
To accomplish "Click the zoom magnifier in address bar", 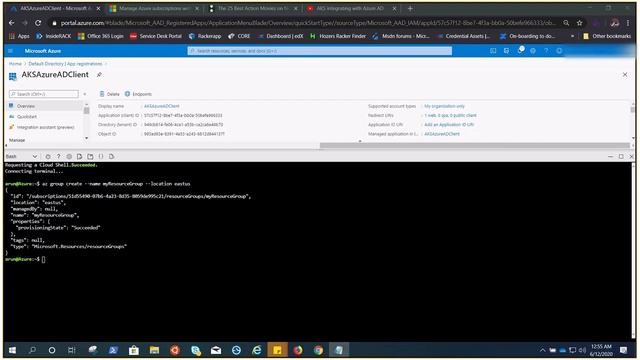I will [566, 23].
